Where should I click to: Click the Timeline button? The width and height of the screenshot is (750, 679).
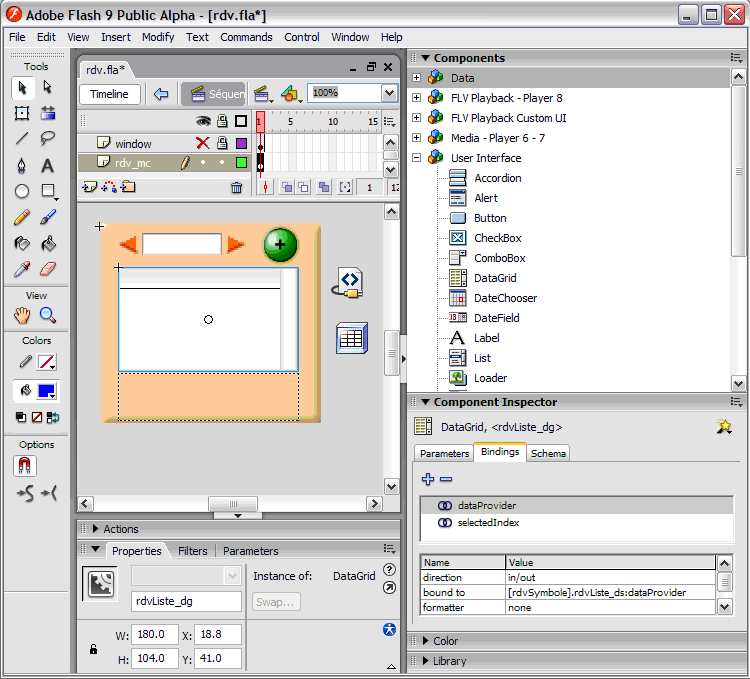(x=109, y=94)
